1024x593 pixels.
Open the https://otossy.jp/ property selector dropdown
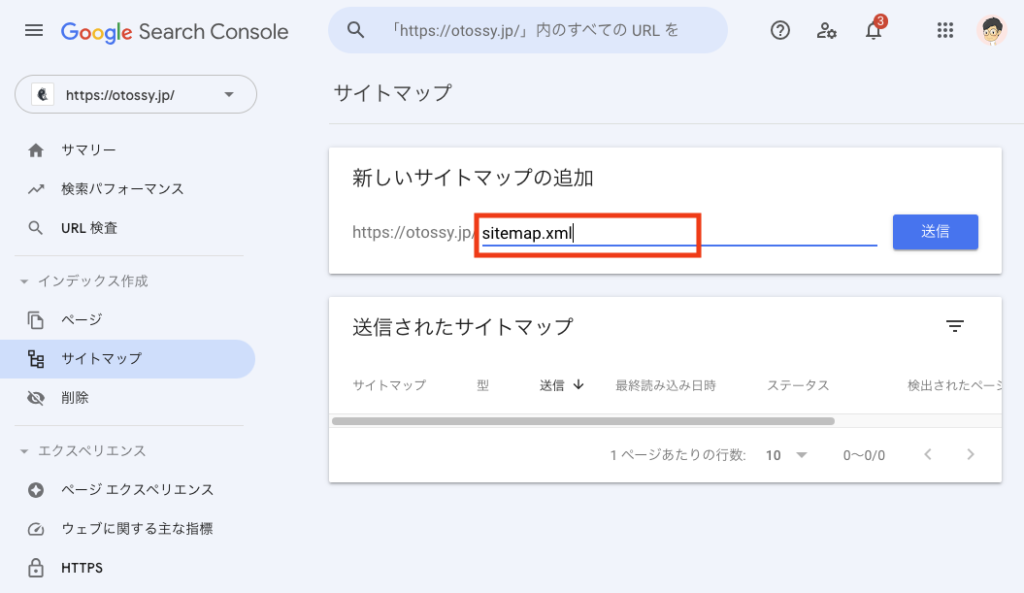[x=136, y=95]
